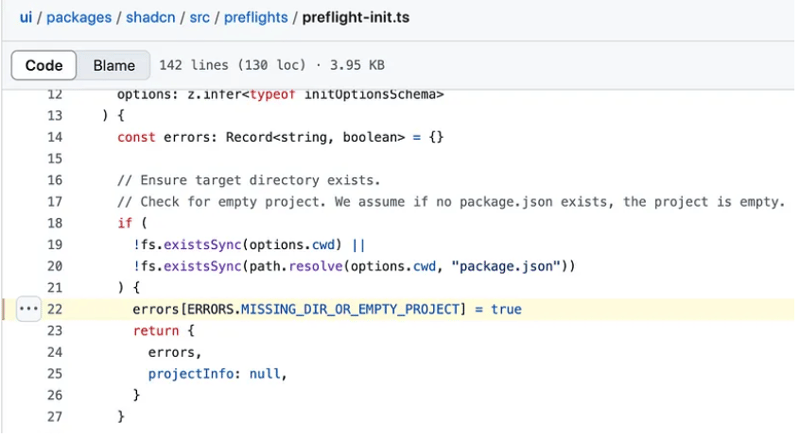Click line number 27

(55, 416)
